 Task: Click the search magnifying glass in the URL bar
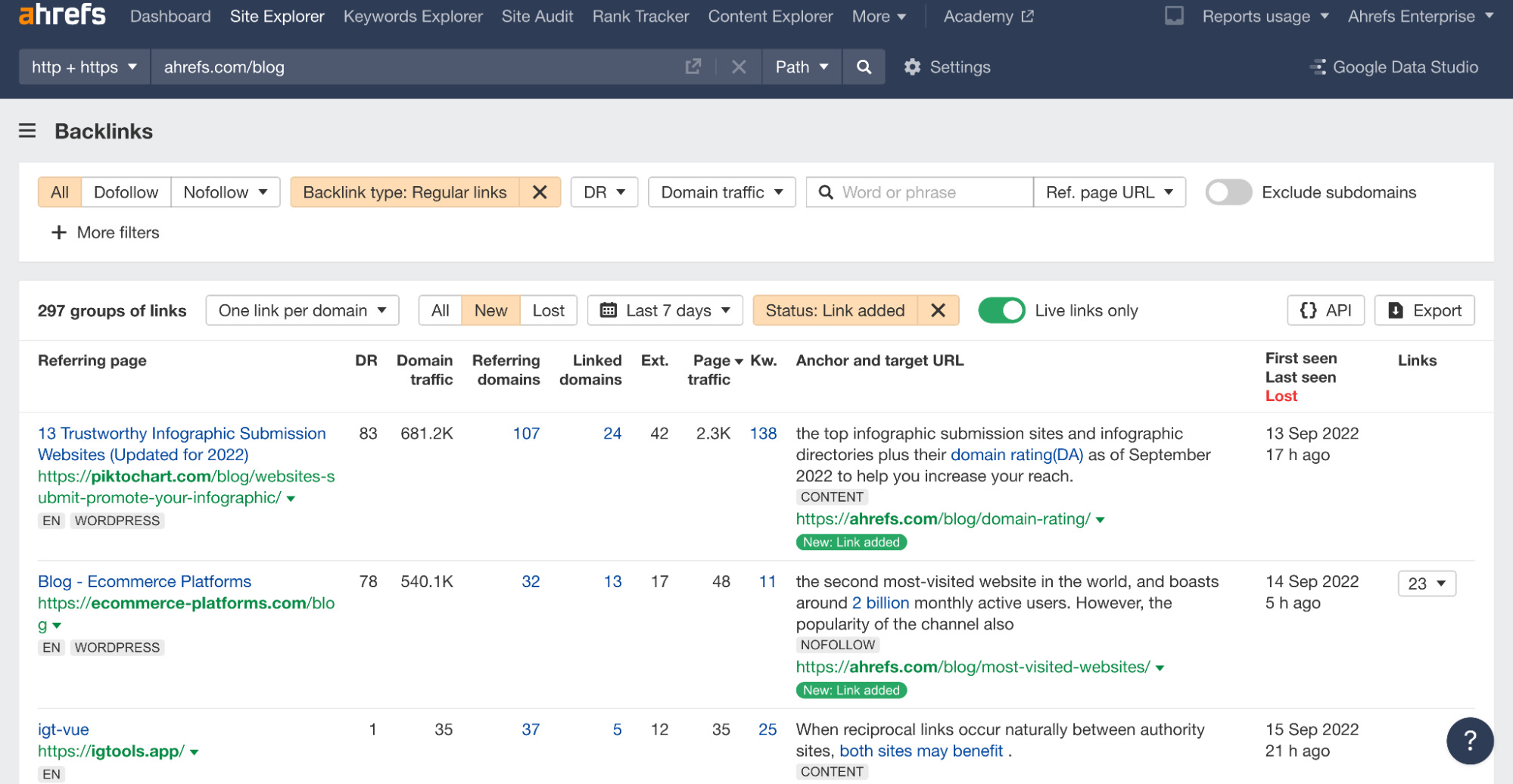tap(863, 67)
